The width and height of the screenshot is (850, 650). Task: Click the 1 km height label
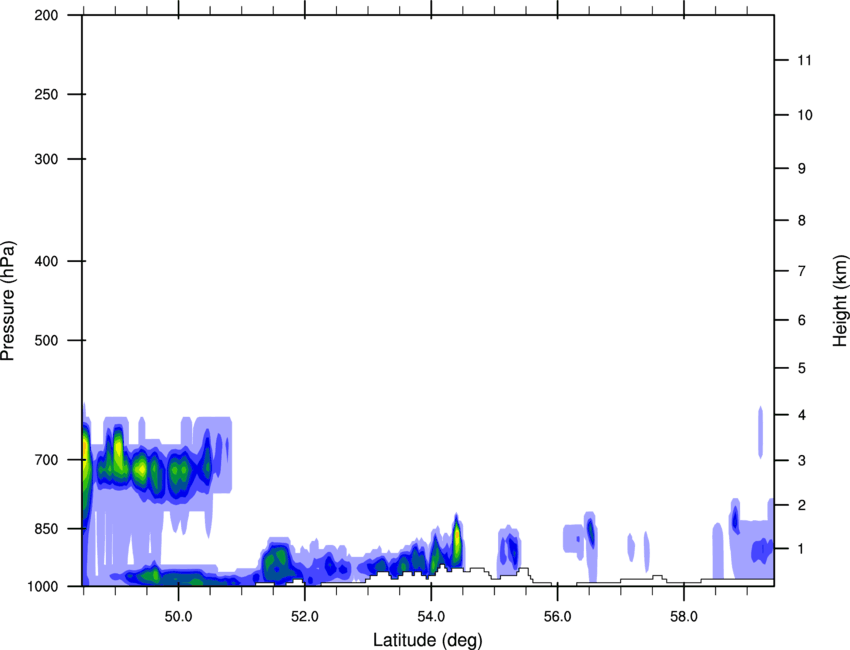coord(802,549)
